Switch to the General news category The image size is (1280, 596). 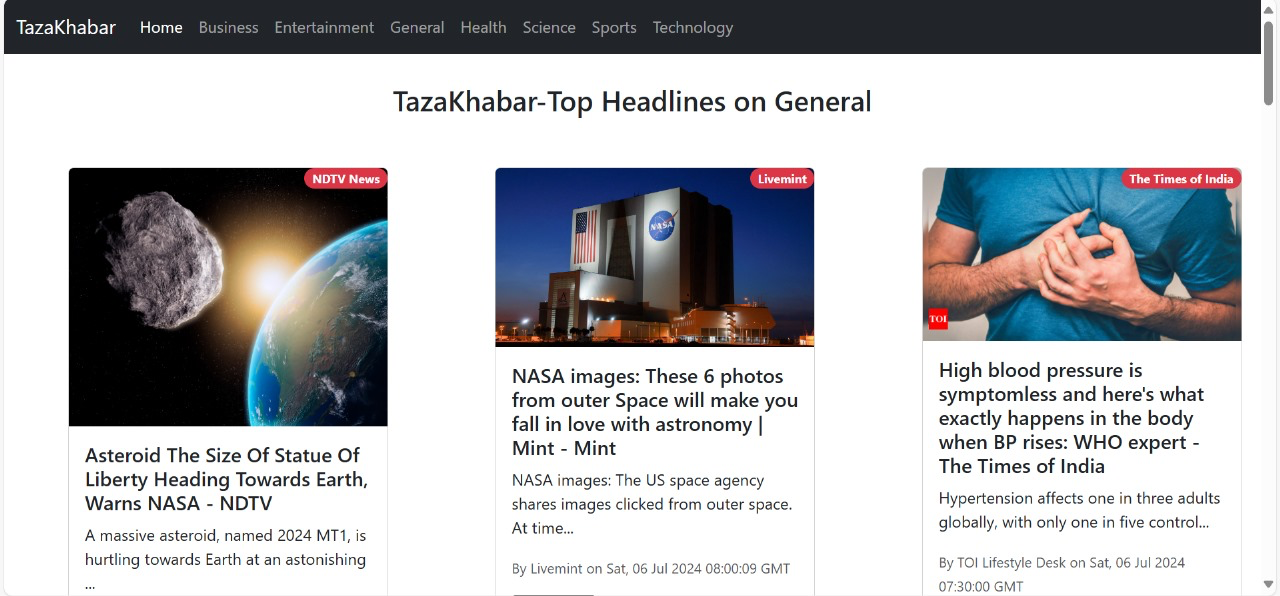417,27
